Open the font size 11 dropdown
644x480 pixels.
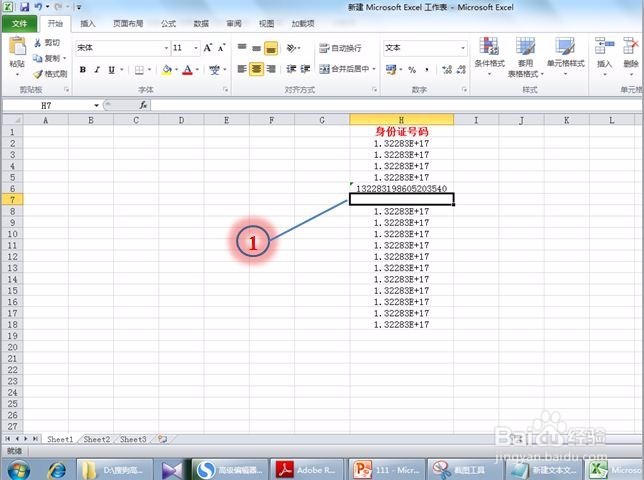click(x=196, y=48)
